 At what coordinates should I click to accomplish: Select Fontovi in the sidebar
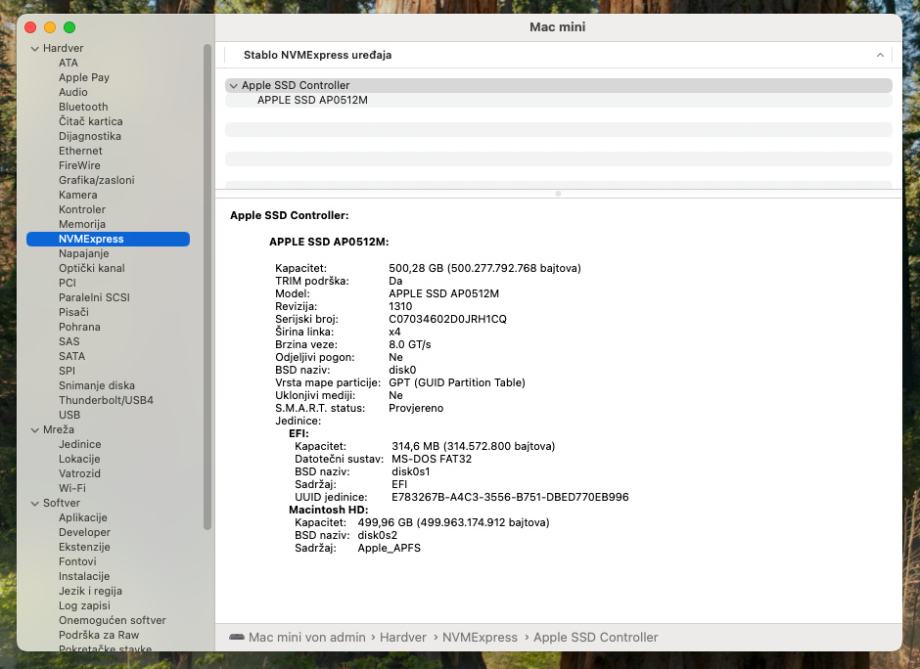[77, 562]
